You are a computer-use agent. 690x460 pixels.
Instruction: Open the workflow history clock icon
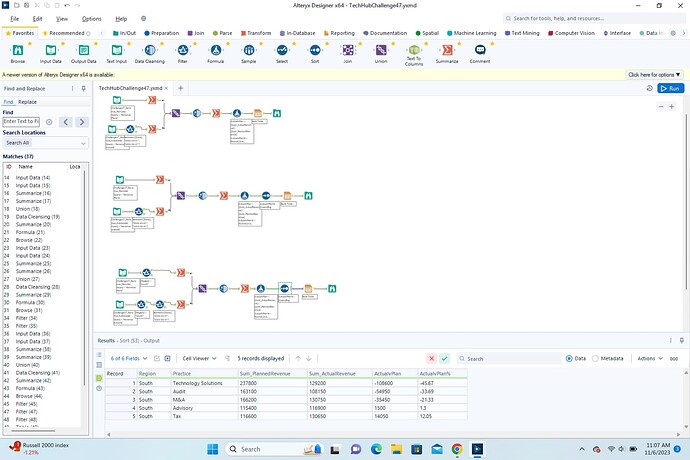[650, 88]
